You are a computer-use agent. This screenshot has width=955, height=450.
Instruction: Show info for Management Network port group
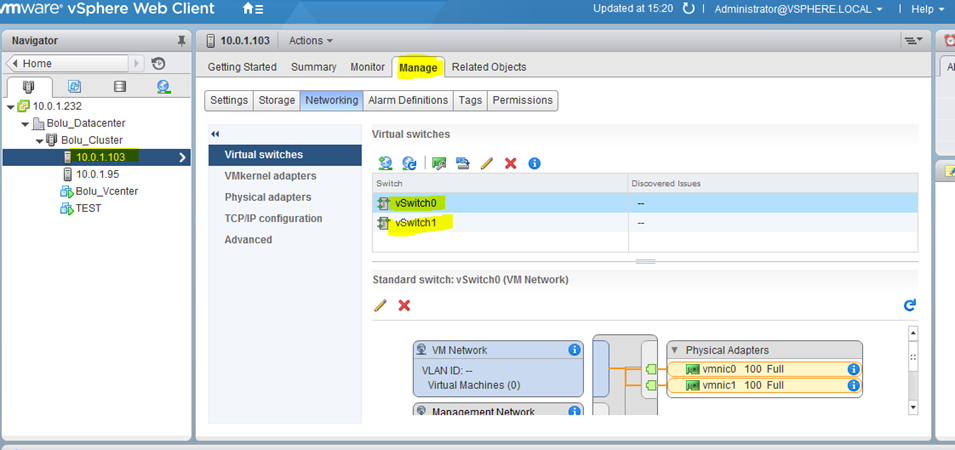tap(574, 412)
